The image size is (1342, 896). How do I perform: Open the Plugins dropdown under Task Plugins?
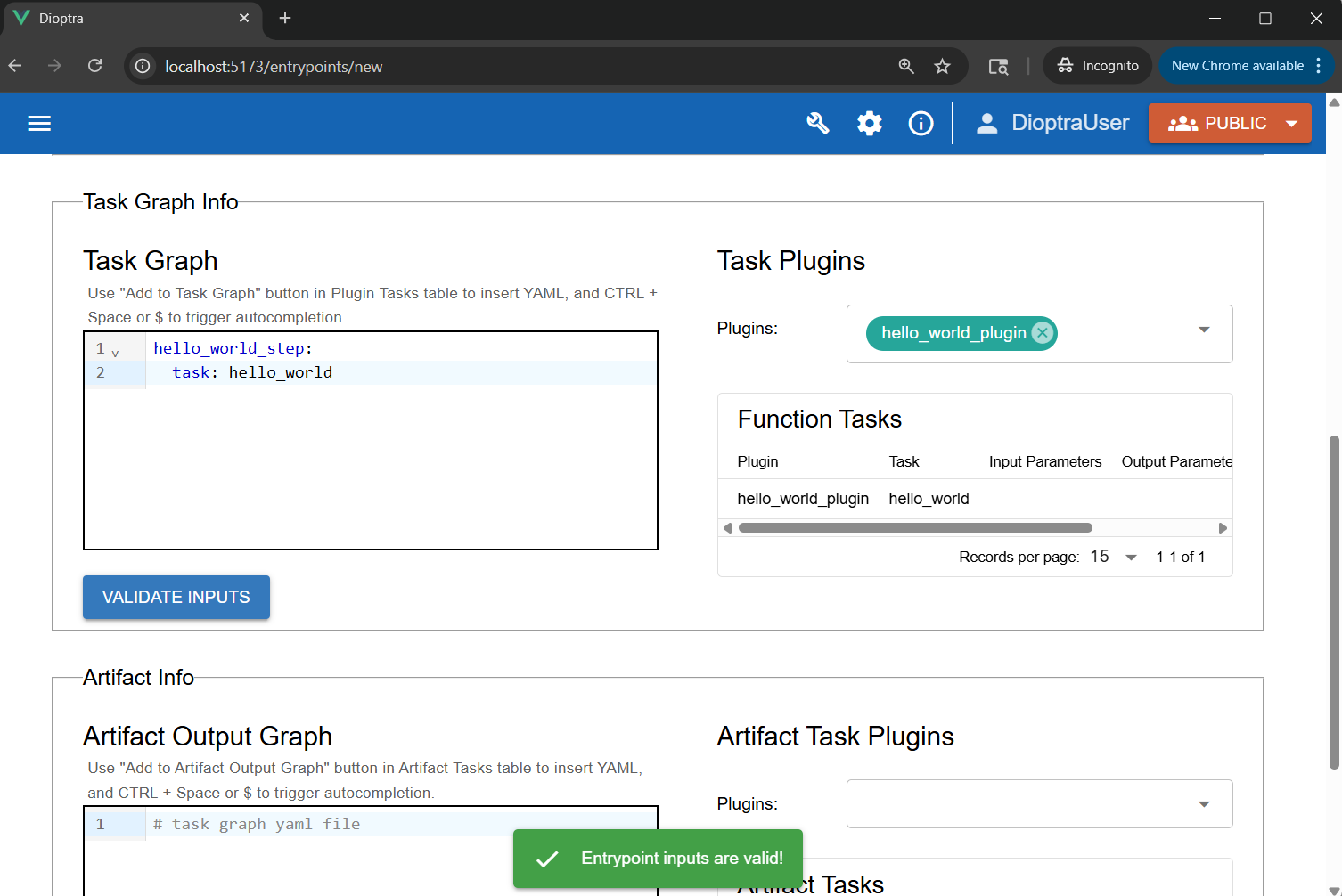(x=1204, y=330)
